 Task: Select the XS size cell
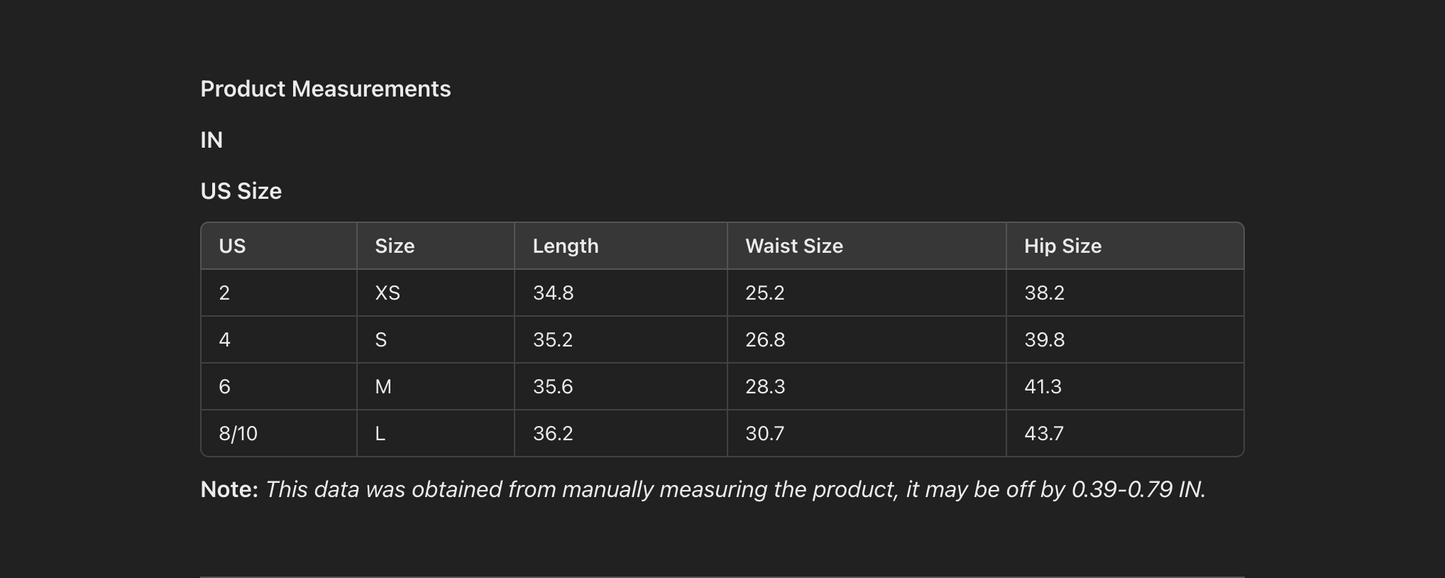pyautogui.click(x=387, y=293)
